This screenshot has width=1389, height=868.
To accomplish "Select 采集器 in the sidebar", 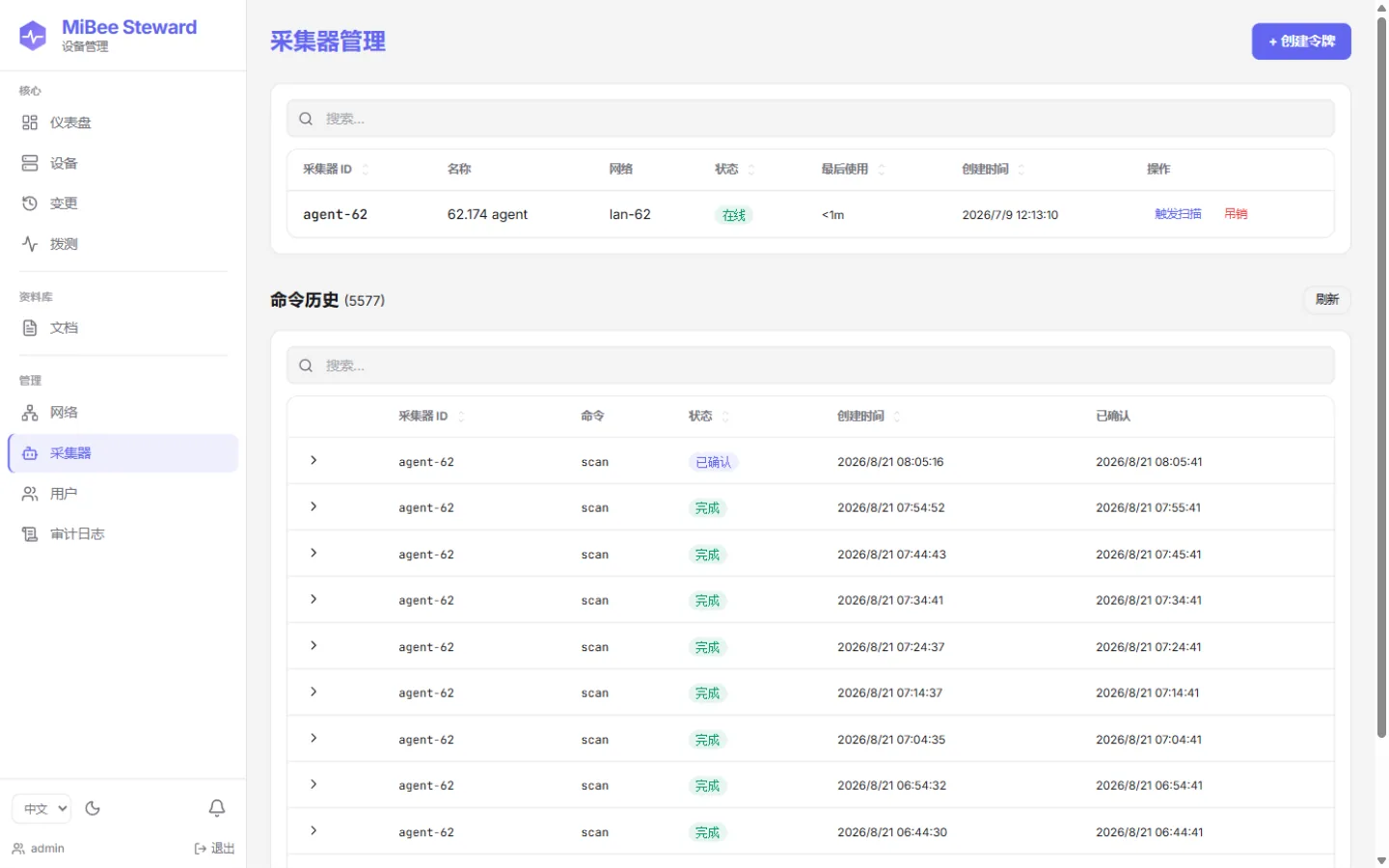I will click(123, 453).
